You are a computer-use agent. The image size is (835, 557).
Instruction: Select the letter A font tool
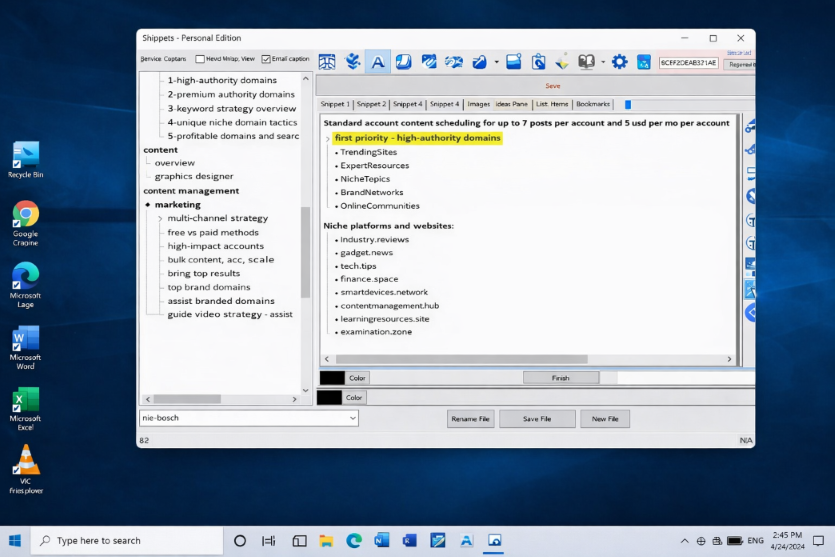coord(378,62)
